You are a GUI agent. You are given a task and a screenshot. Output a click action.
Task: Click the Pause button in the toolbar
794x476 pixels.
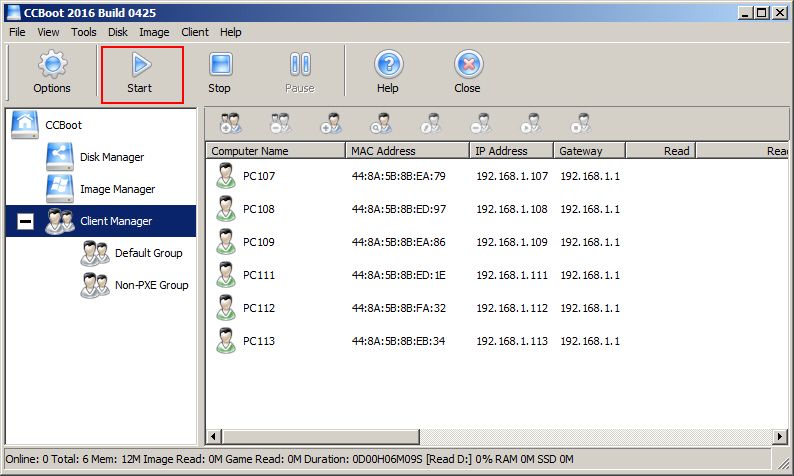pyautogui.click(x=300, y=72)
